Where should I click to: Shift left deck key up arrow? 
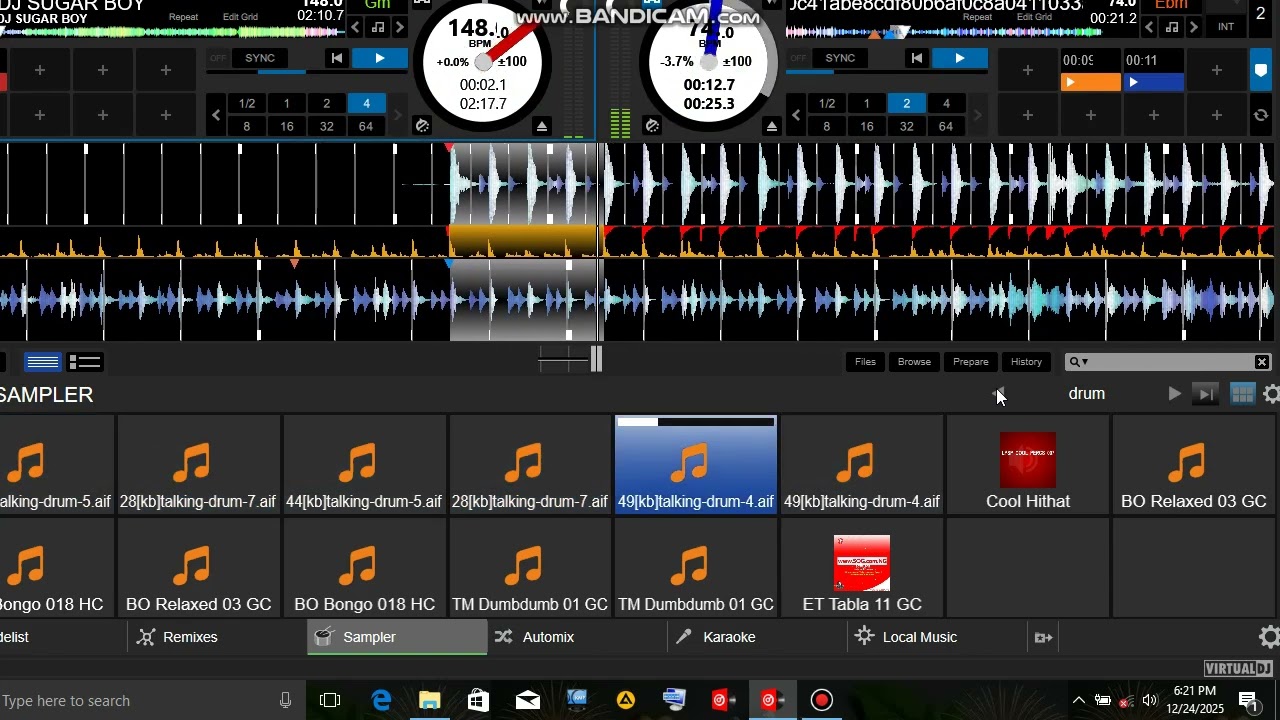(399, 27)
